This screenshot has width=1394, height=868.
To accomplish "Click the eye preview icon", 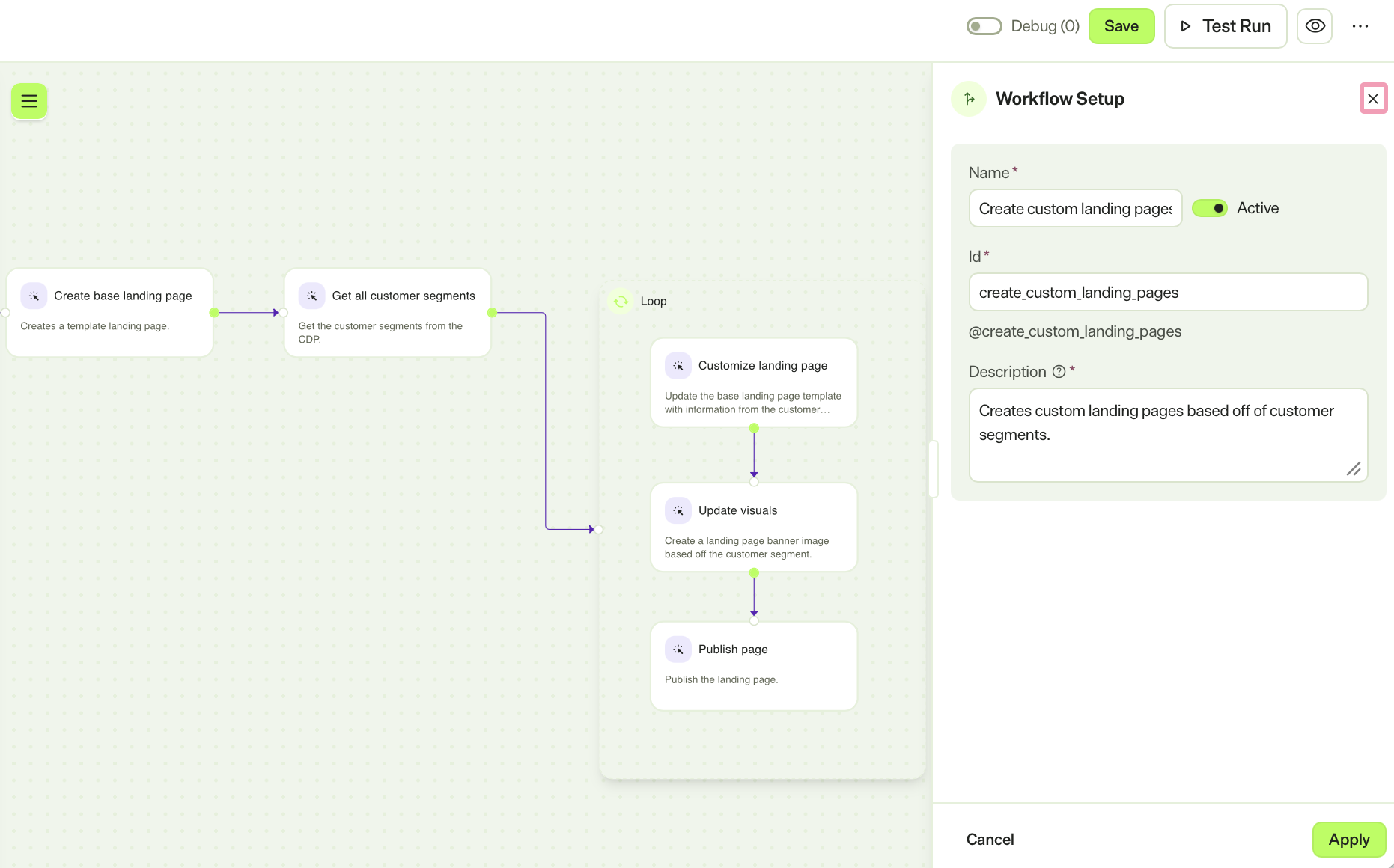I will pos(1315,26).
